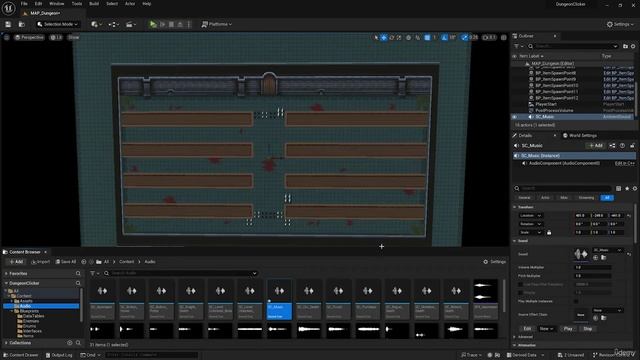Select PlayerStart in the Outliner
This screenshot has height=360, width=640.
546,104
